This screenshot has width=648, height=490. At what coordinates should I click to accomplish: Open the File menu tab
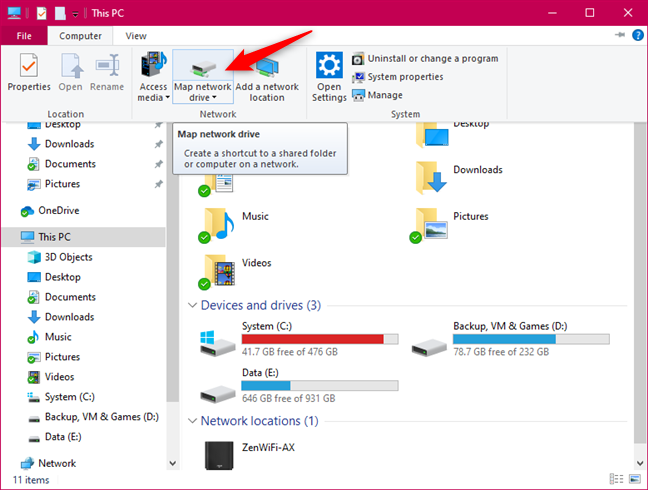pos(24,36)
